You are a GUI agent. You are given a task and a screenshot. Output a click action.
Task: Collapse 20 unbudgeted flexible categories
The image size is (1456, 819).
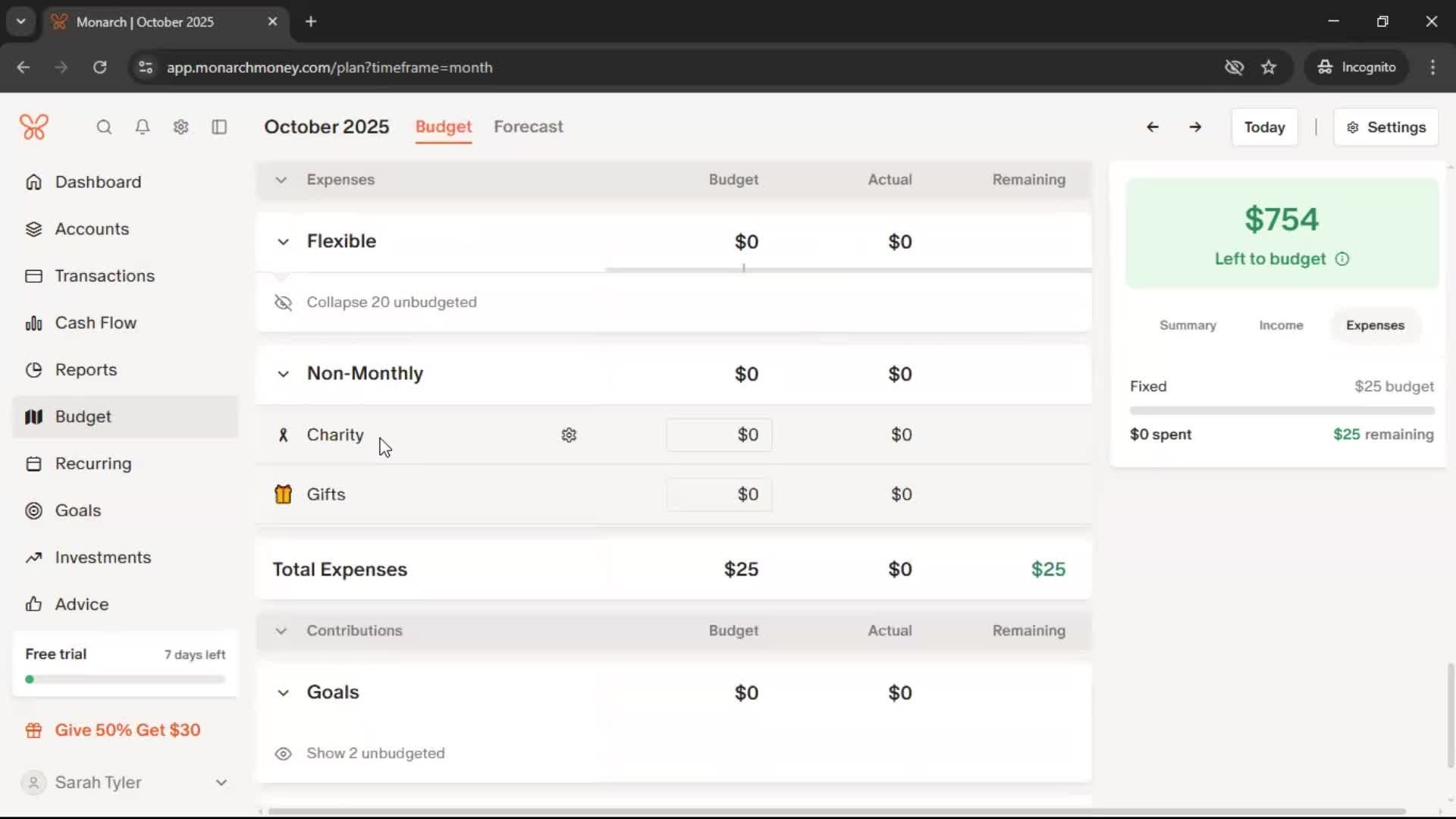(x=391, y=303)
